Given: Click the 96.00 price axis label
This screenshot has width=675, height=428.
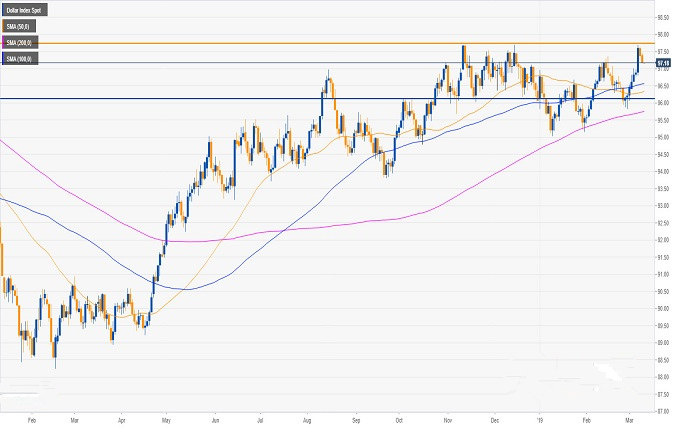Looking at the screenshot, I should point(663,103).
